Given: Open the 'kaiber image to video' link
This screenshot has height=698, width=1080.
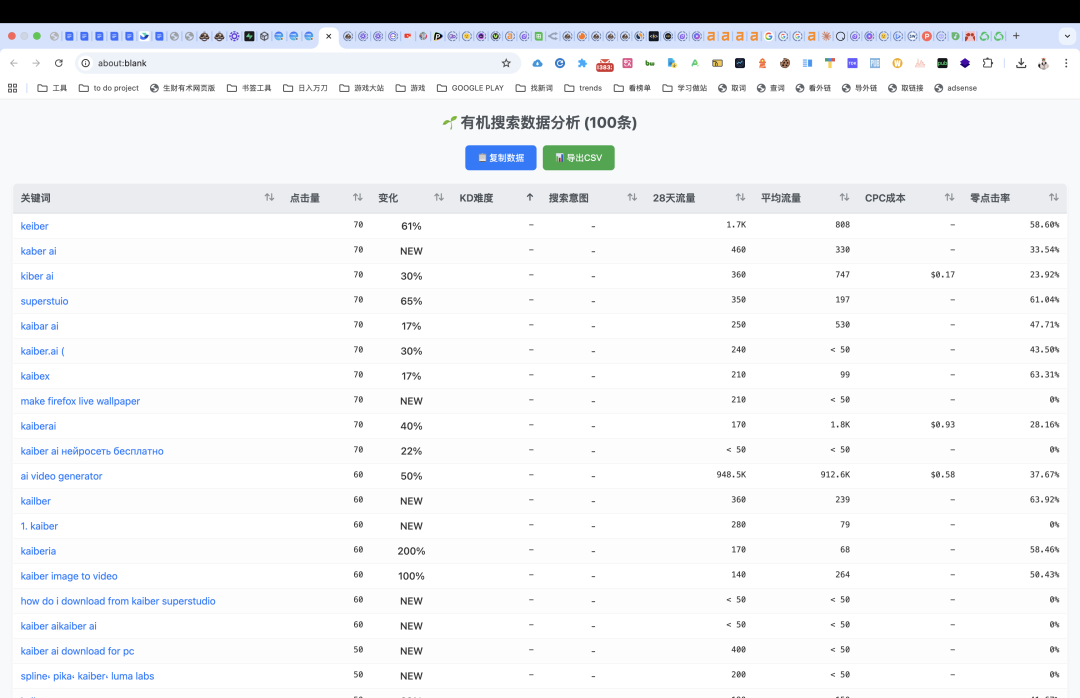Looking at the screenshot, I should coord(69,576).
